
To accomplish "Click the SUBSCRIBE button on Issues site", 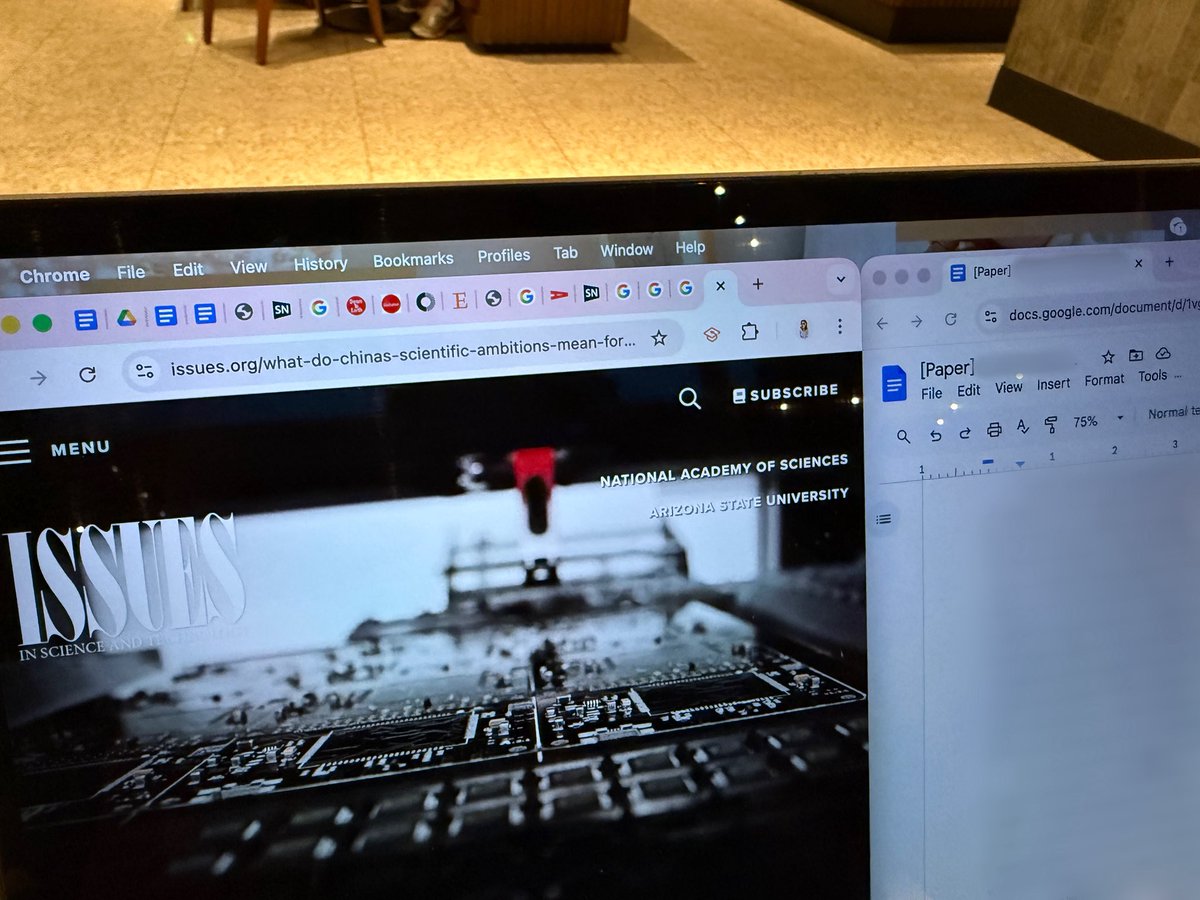I will [785, 393].
